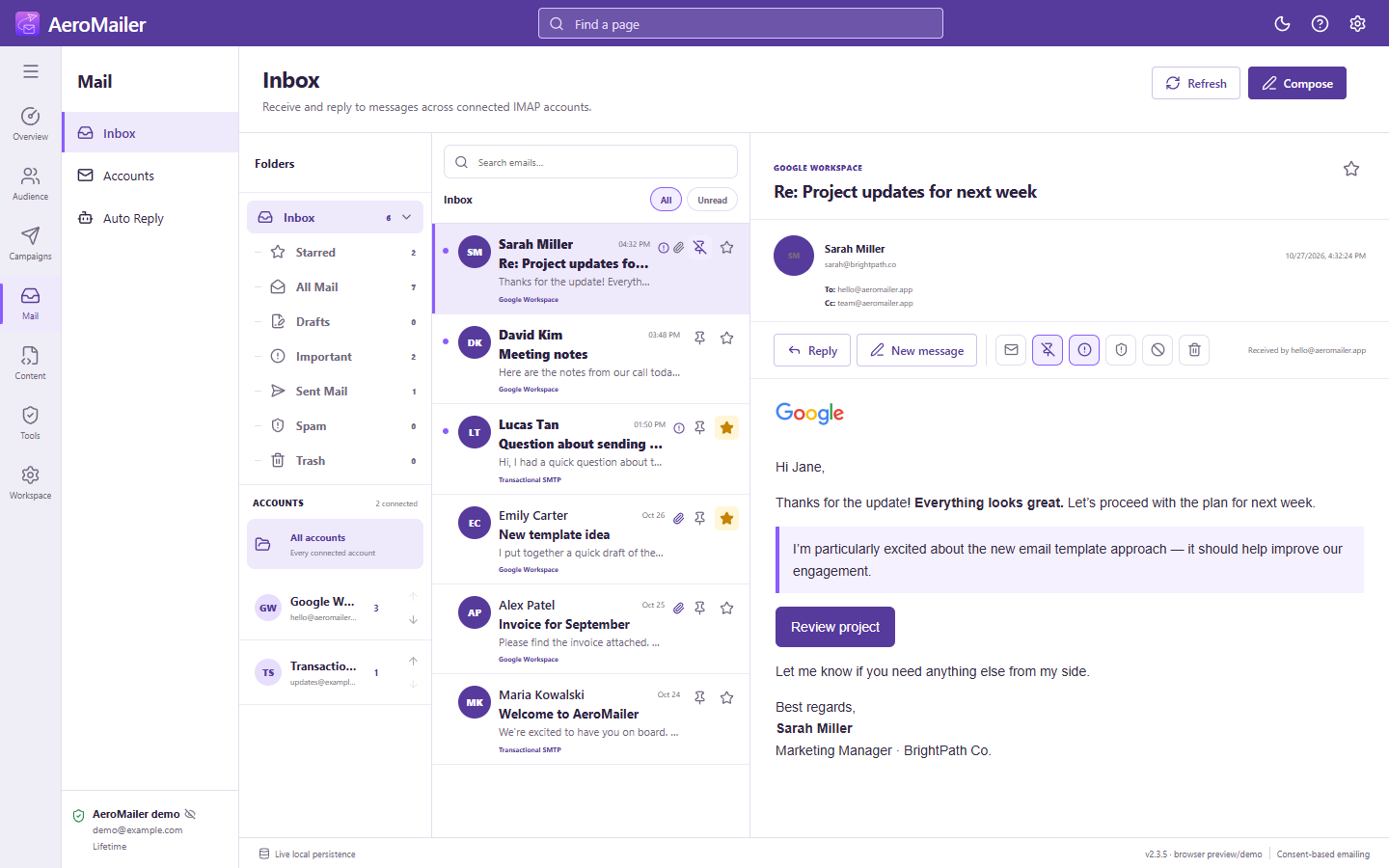Click the Refresh button

pyautogui.click(x=1196, y=83)
